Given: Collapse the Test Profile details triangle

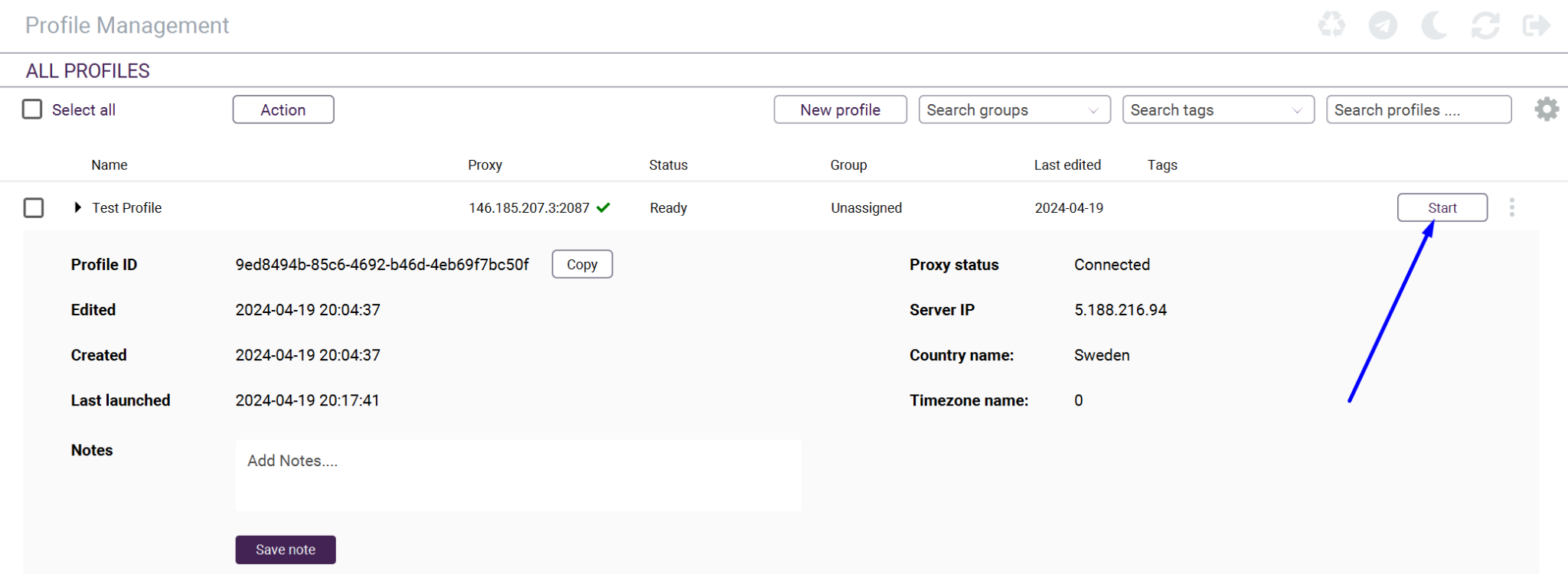Looking at the screenshot, I should (77, 207).
